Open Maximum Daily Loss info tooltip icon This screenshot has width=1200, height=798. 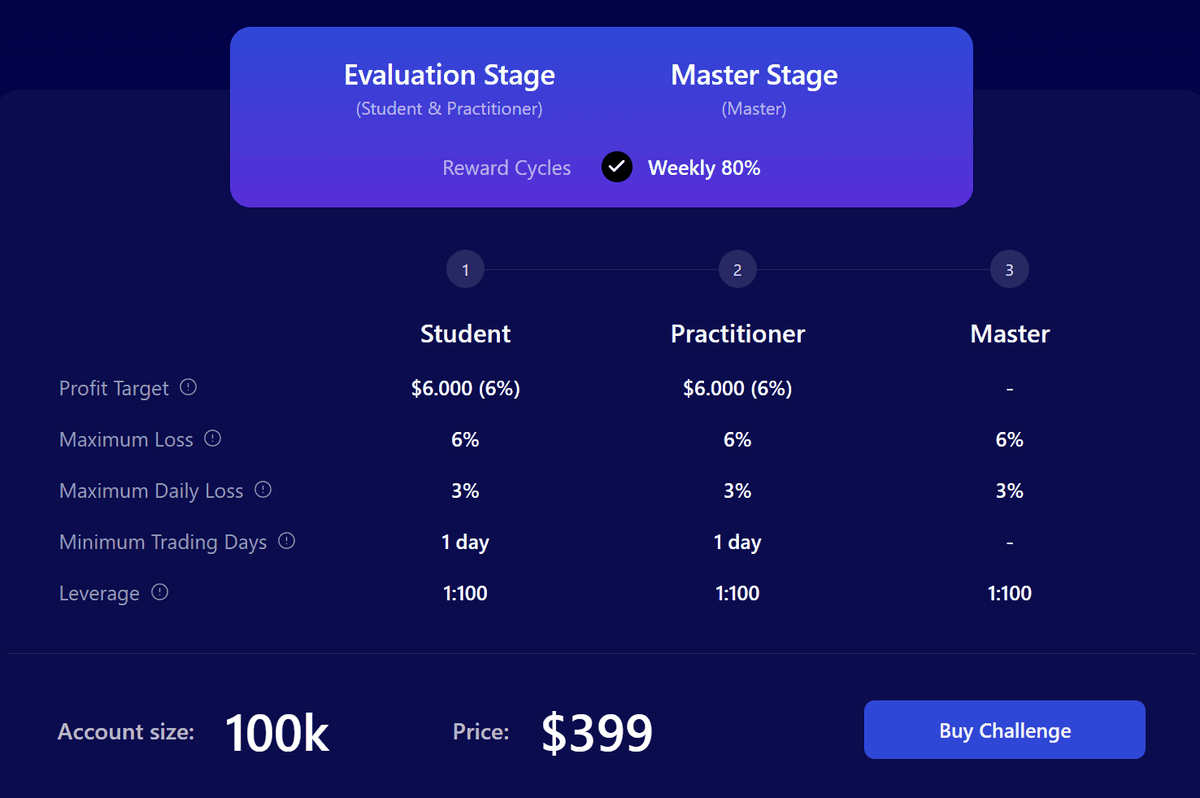[x=263, y=490]
